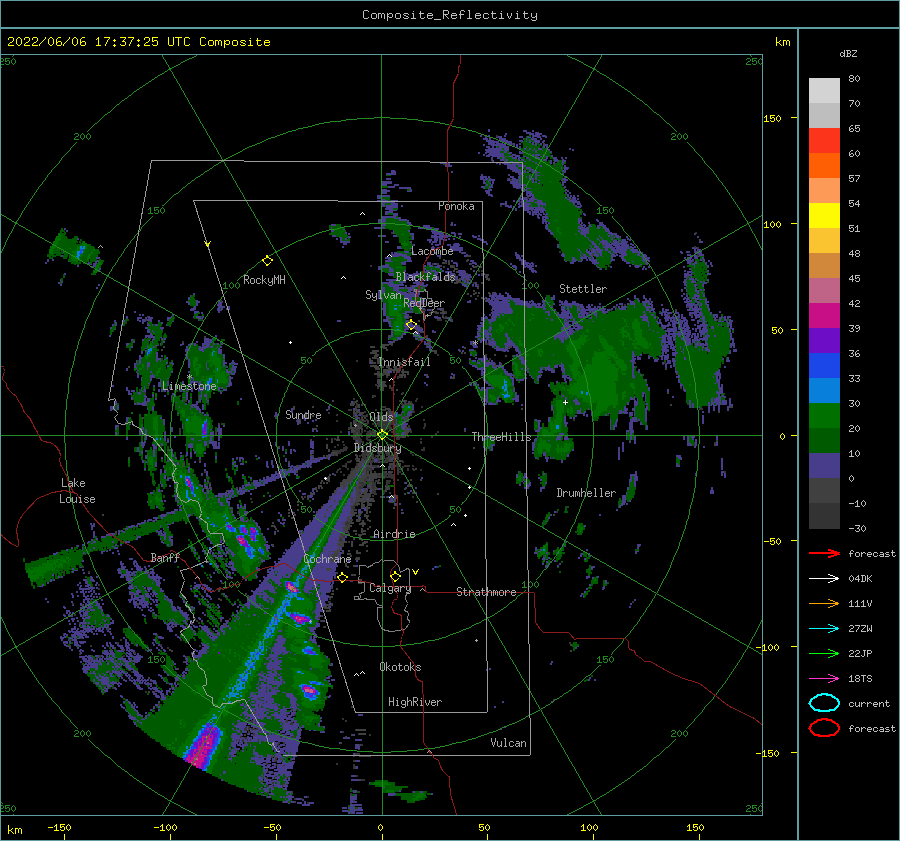Image resolution: width=900 pixels, height=841 pixels.
Task: Select the Cochrane label
Action: (327, 559)
